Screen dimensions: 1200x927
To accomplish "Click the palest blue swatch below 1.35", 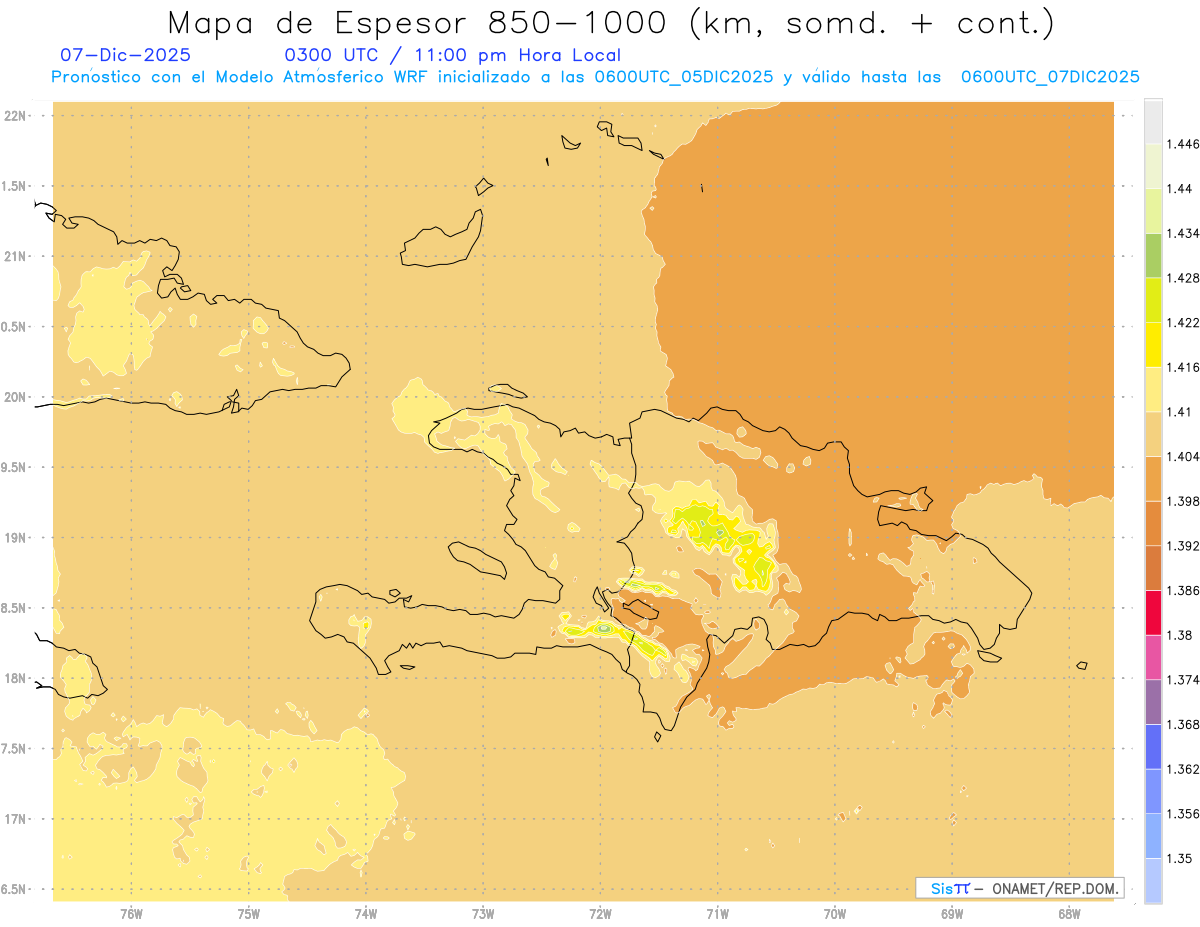I will click(x=1153, y=881).
